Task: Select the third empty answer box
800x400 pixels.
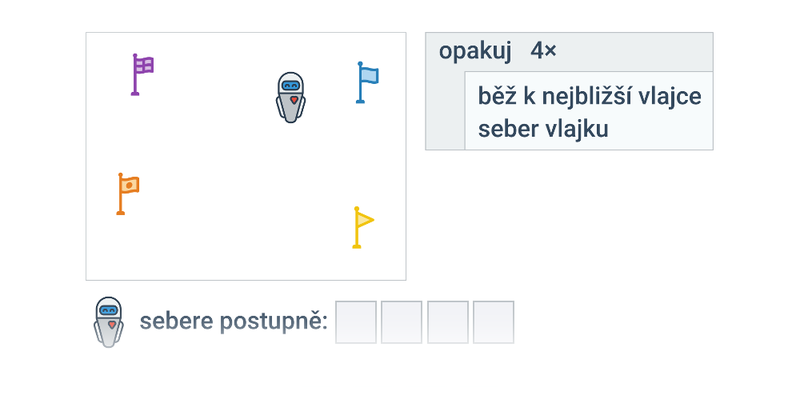Action: point(447,322)
